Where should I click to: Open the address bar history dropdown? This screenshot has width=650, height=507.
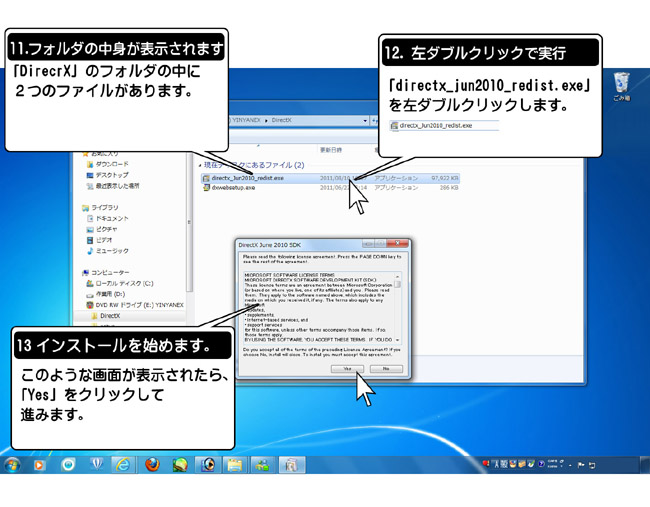point(365,121)
